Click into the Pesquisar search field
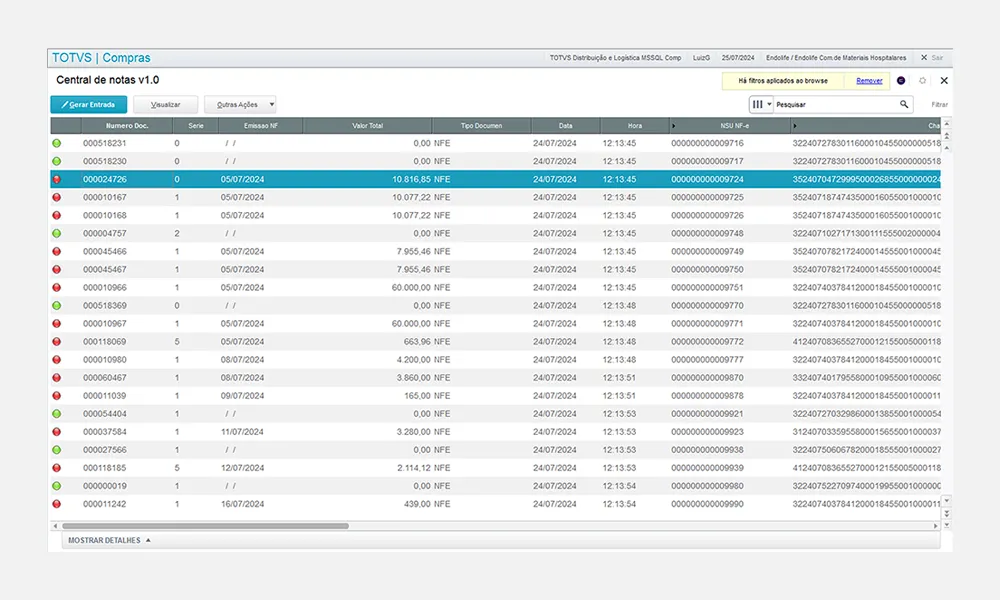Image resolution: width=1000 pixels, height=600 pixels. coord(835,104)
